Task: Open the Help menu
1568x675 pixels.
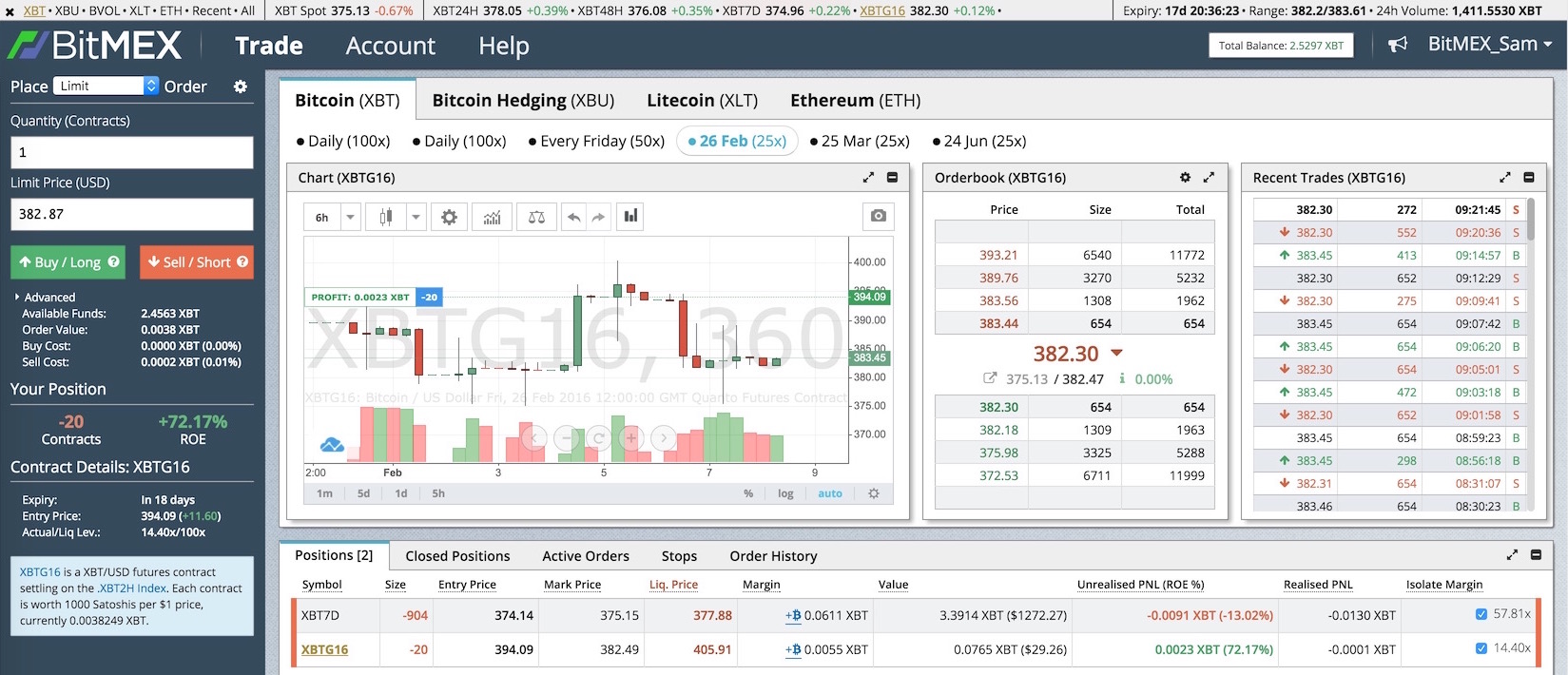Action: [504, 46]
